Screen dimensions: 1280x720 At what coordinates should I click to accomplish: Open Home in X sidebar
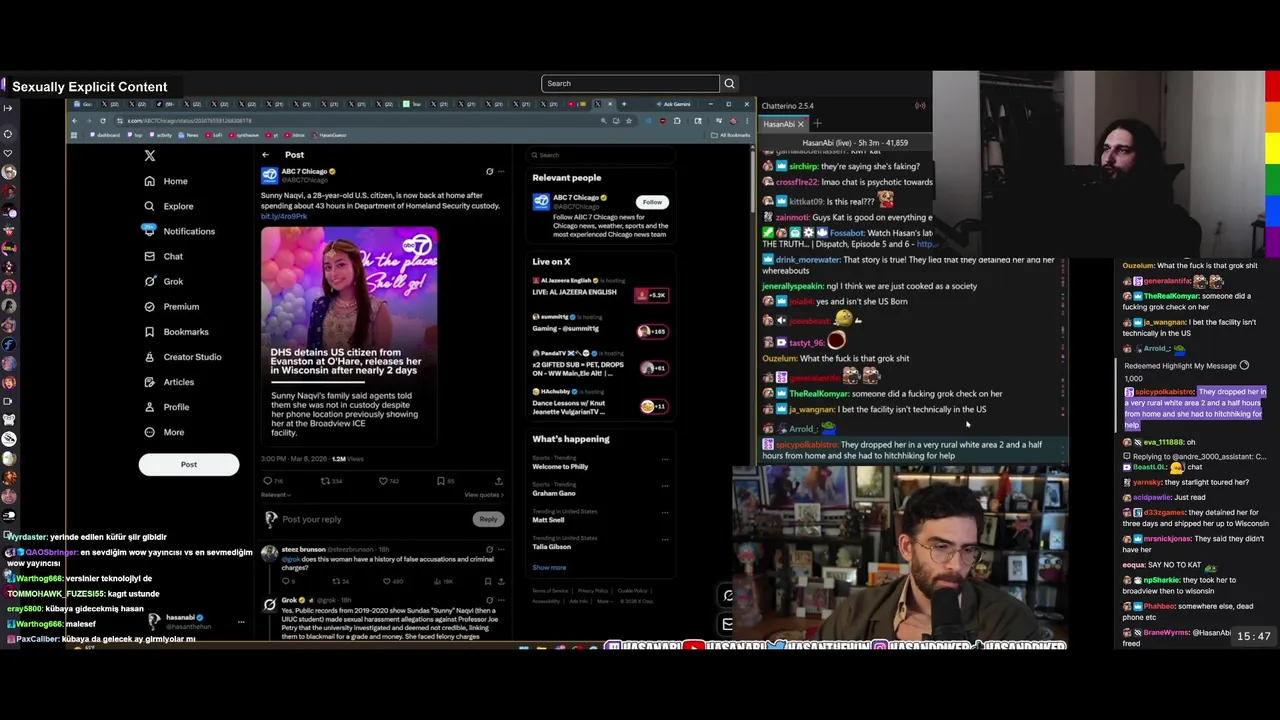pos(166,181)
